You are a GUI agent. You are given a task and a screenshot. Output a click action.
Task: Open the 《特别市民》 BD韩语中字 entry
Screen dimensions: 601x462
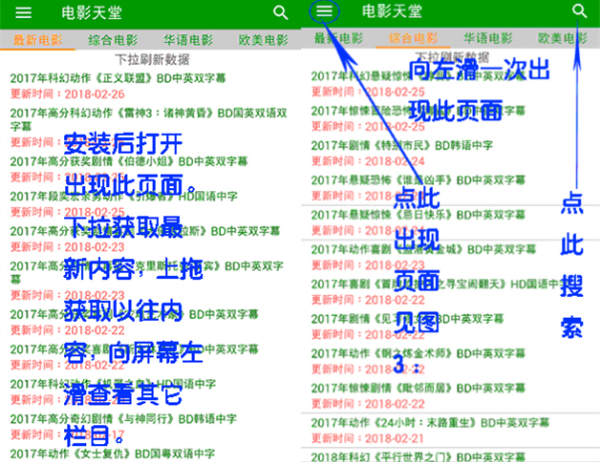[x=402, y=146]
